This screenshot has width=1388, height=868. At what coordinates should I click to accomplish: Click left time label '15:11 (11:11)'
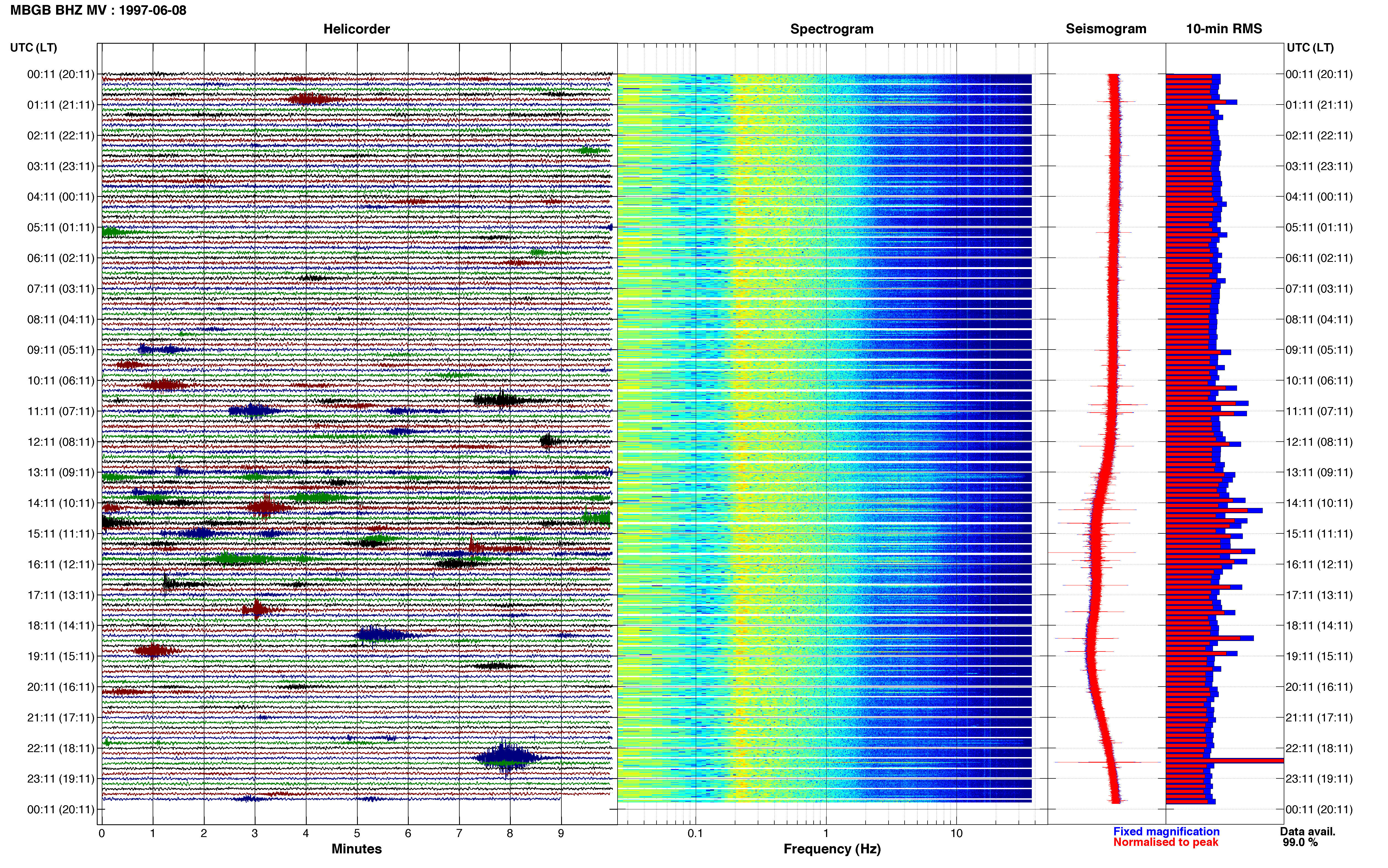[61, 534]
